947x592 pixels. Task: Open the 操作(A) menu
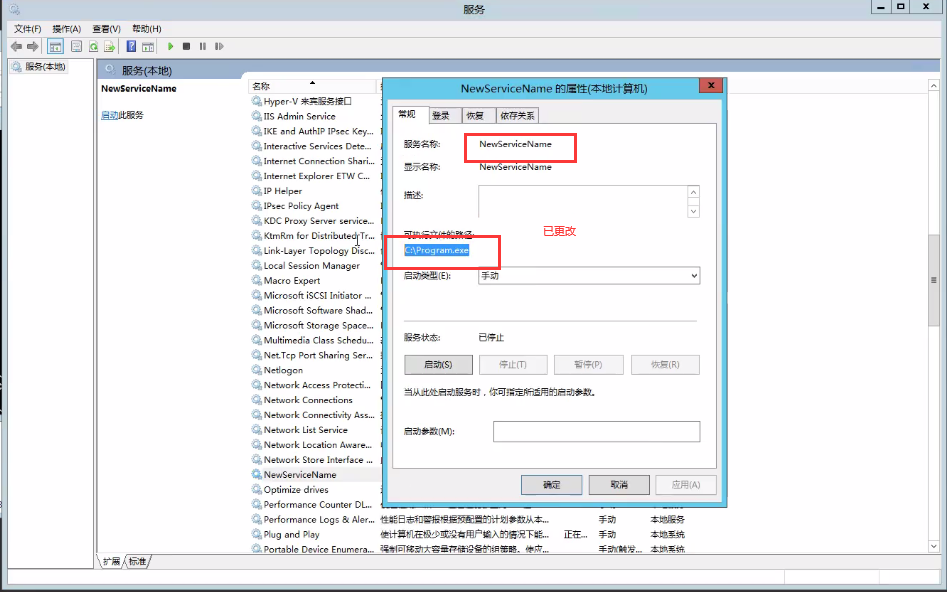coord(66,29)
